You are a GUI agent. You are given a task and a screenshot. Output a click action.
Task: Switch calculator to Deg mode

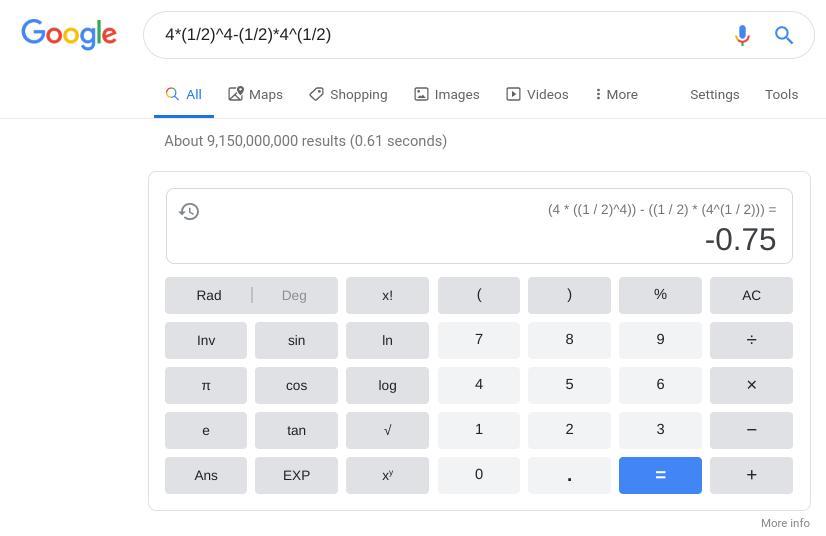pos(294,295)
